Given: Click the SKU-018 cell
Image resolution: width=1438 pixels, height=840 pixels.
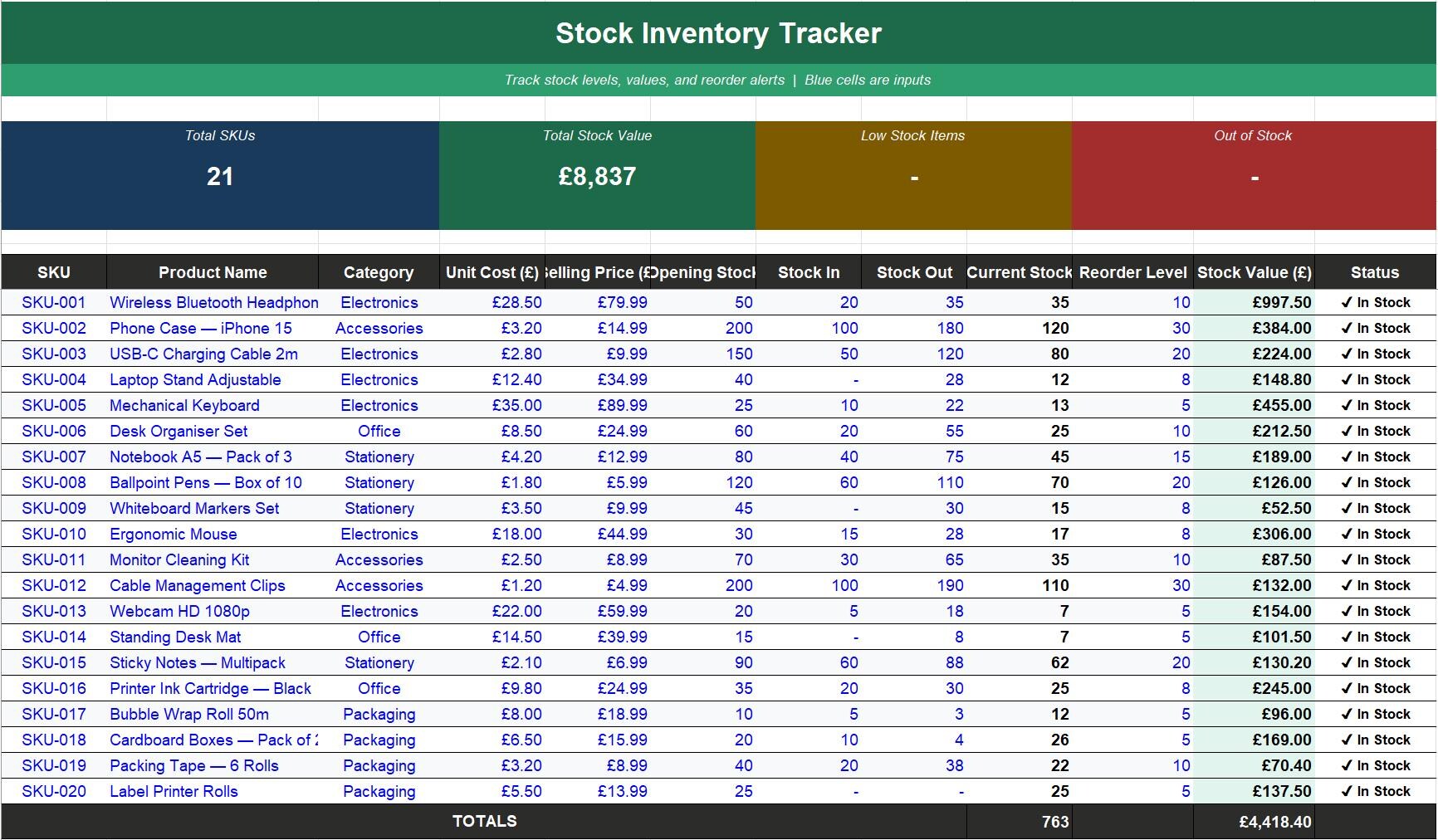Looking at the screenshot, I should point(54,740).
